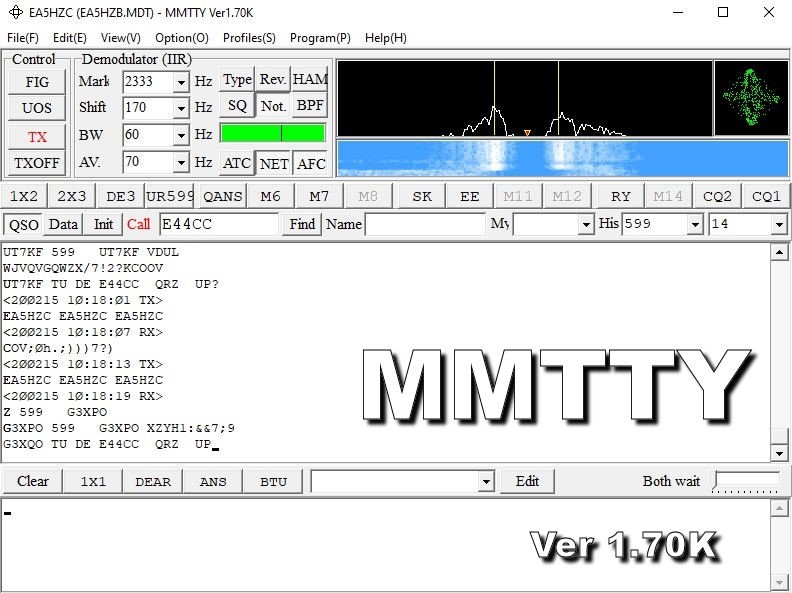Viewport: 792px width, 593px height.
Task: Click the CQ1 macro button
Action: (766, 196)
